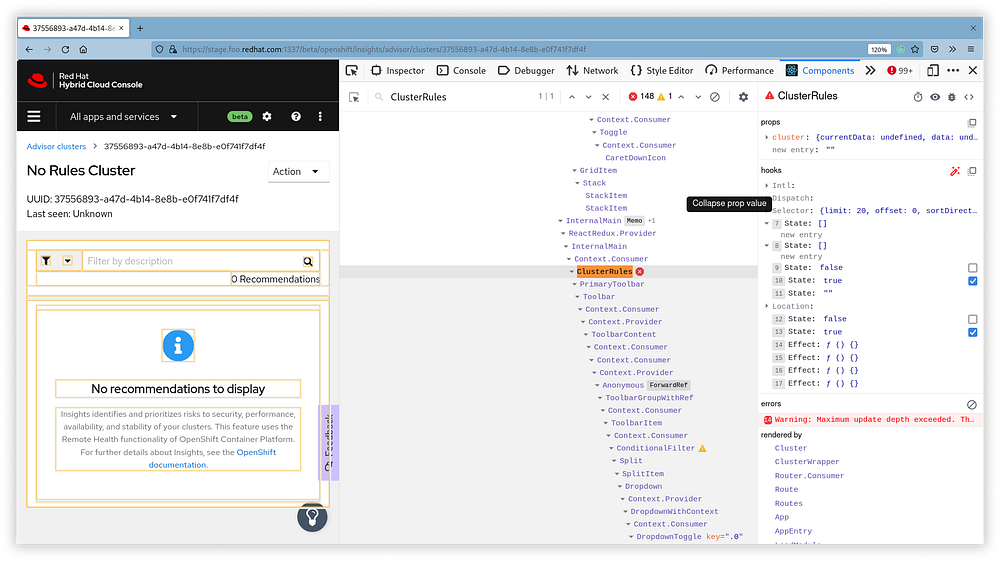Click the beta badge toggle
The image size is (1000, 561).
[240, 116]
